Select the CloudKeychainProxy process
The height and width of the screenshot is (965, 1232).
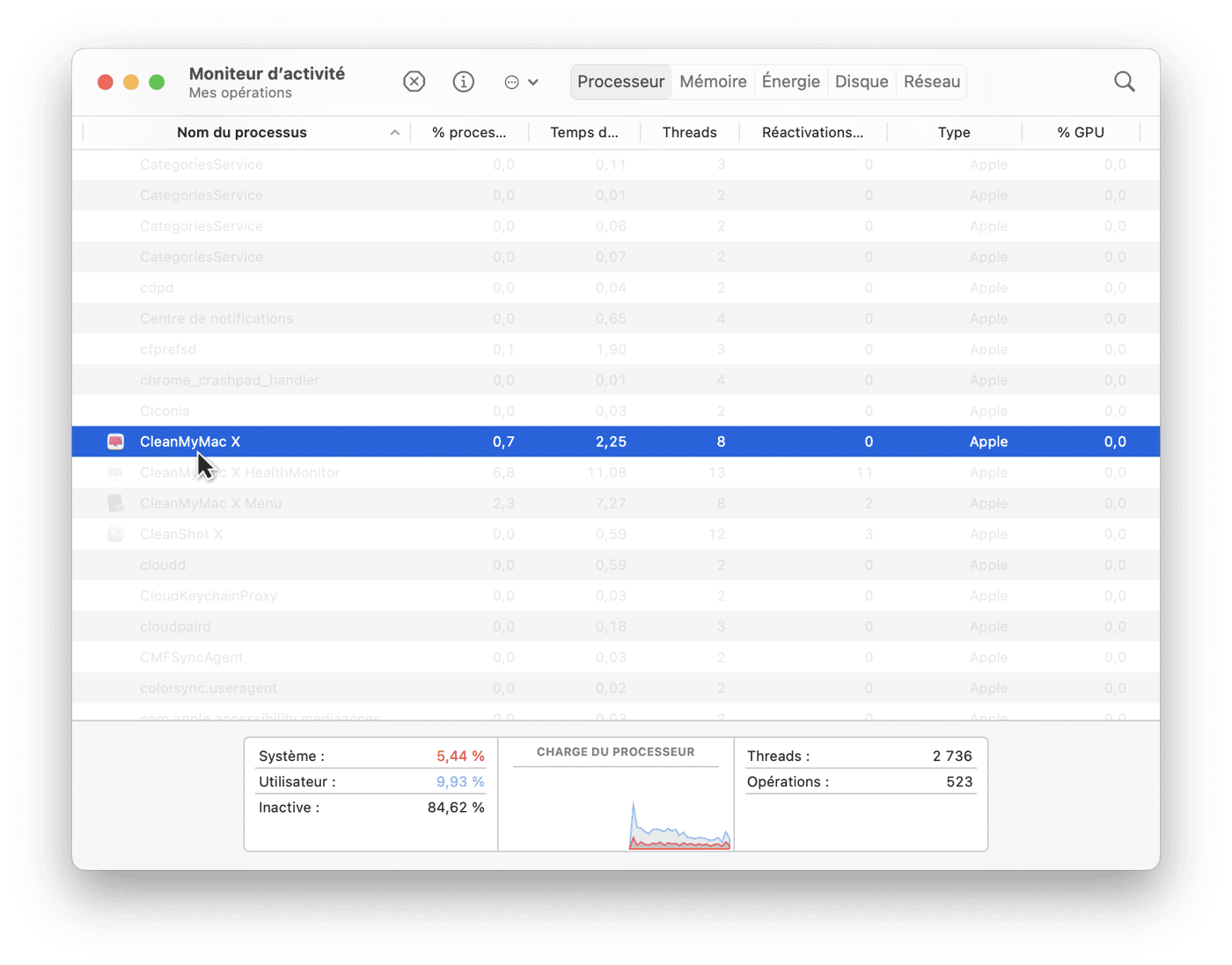click(x=616, y=596)
